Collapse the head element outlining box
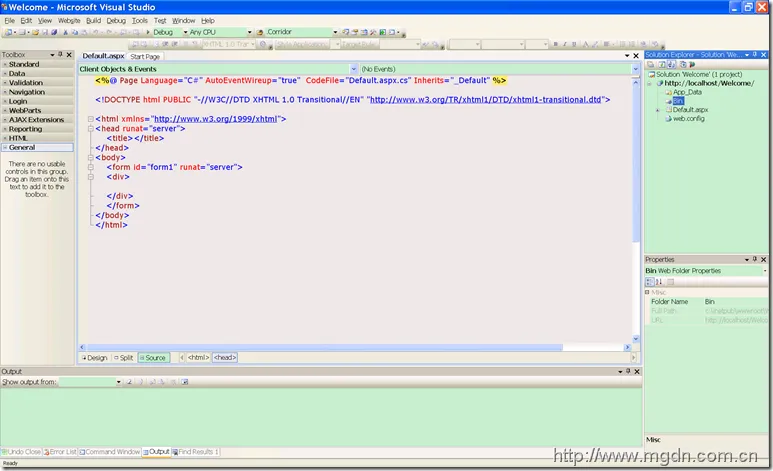 pyautogui.click(x=91, y=128)
